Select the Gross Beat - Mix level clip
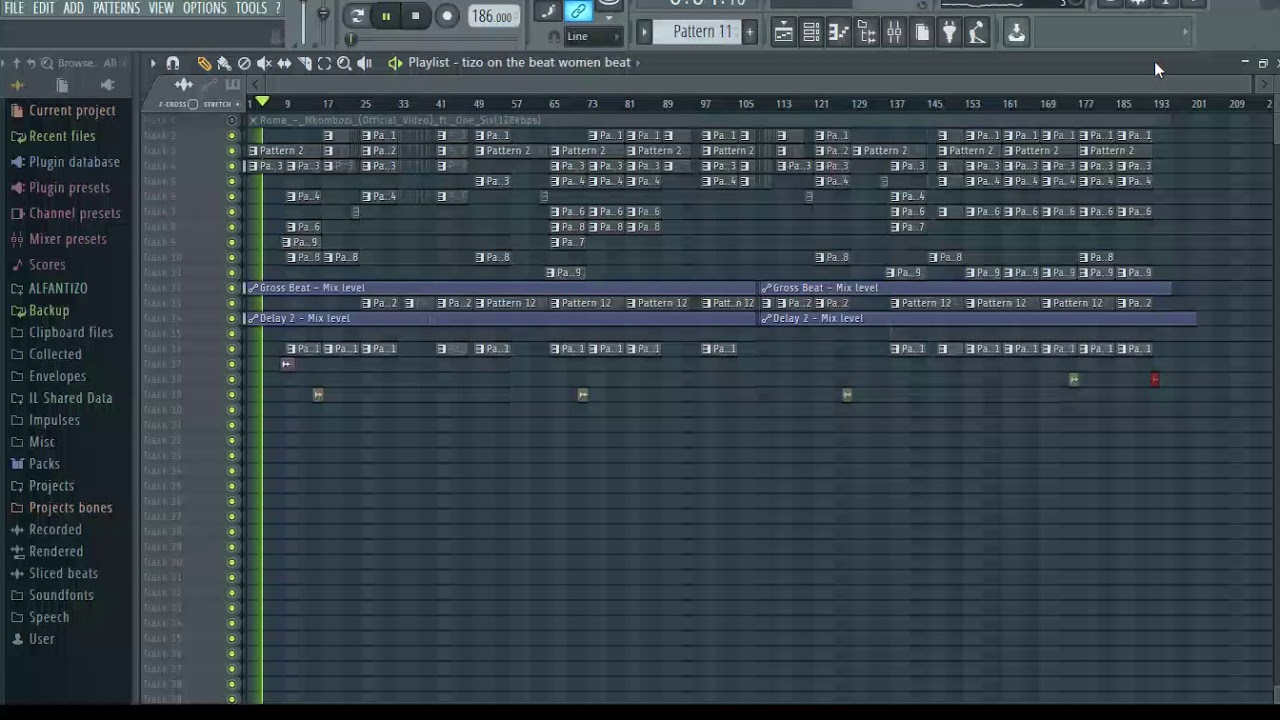Viewport: 1280px width, 720px height. (500, 288)
